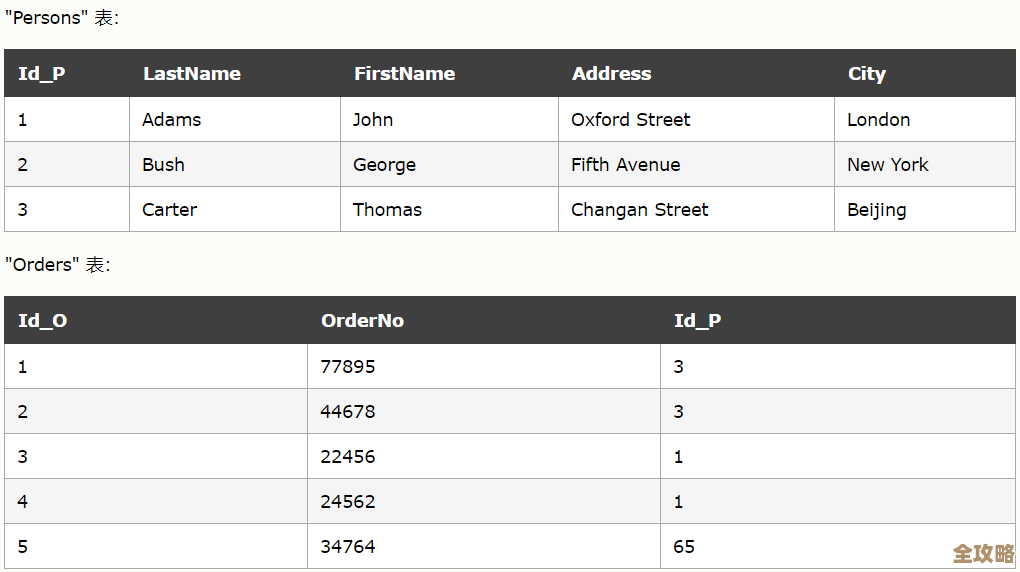Select order number 44678
This screenshot has width=1020, height=572.
coord(348,412)
